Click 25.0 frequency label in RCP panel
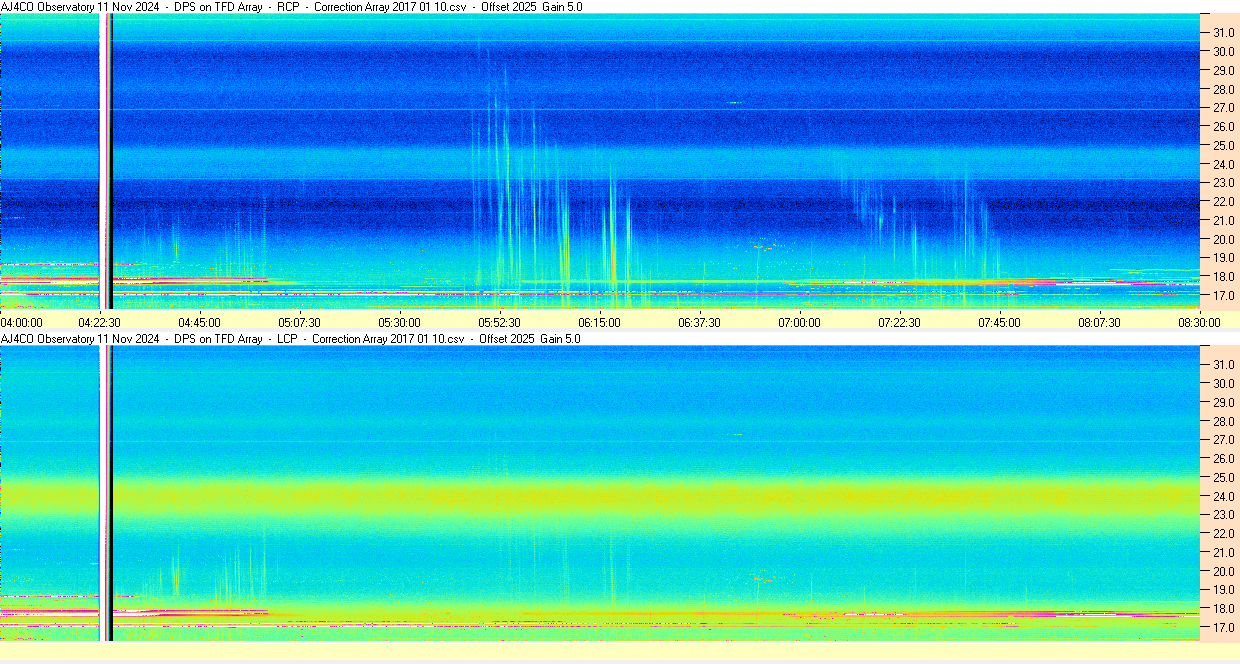Viewport: 1240px width, 664px height. 1224,146
